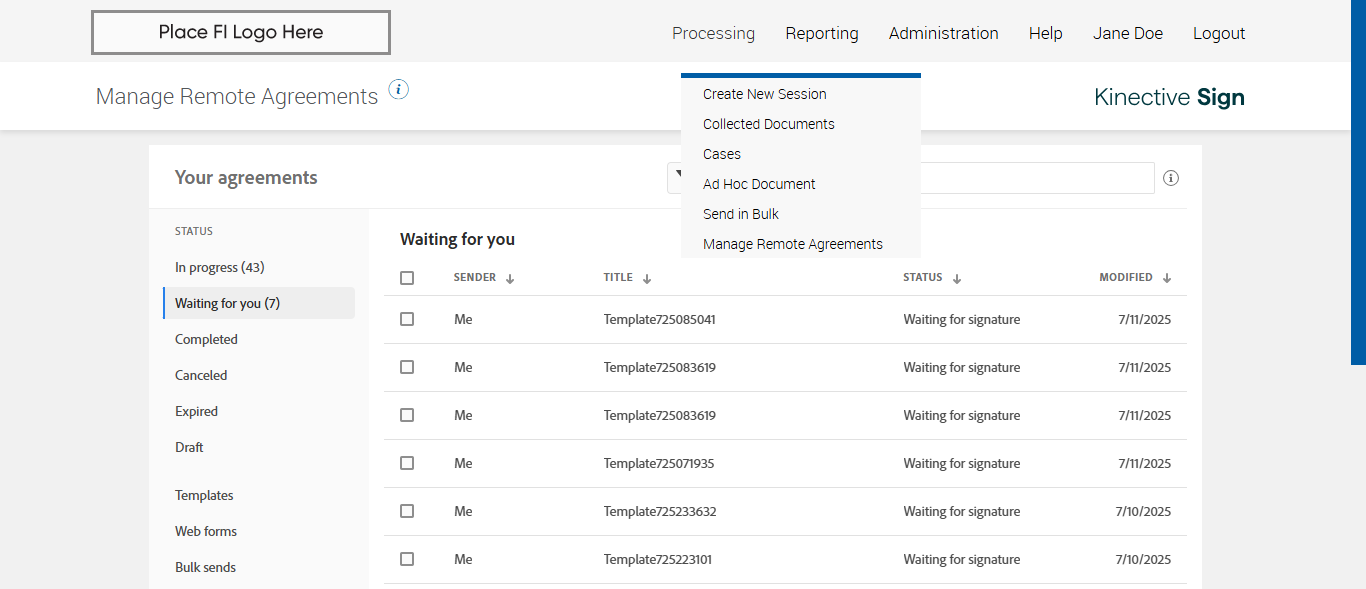Screen dimensions: 1366x589
Task: Open the Administration menu
Action: [x=943, y=33]
